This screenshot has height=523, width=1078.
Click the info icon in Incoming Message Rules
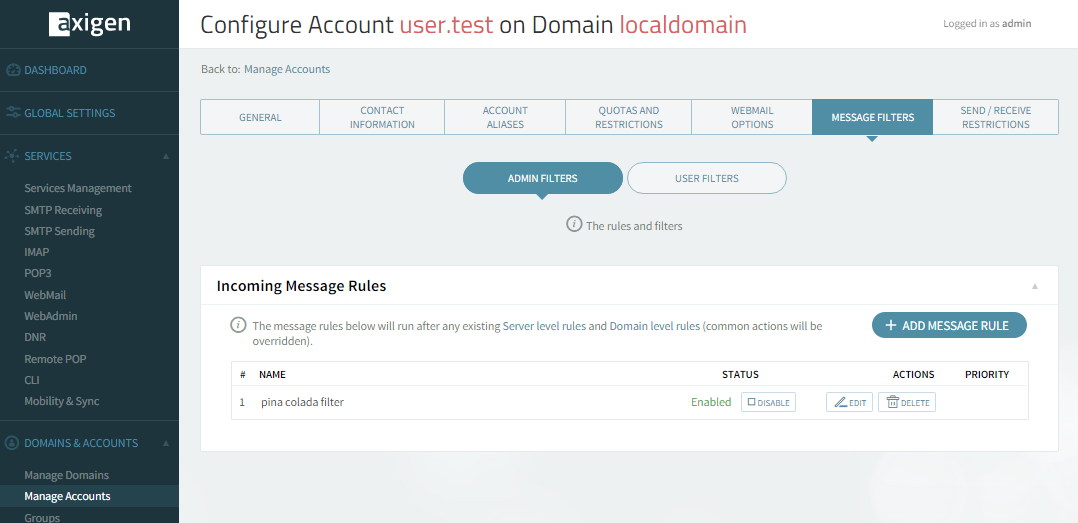(x=239, y=325)
